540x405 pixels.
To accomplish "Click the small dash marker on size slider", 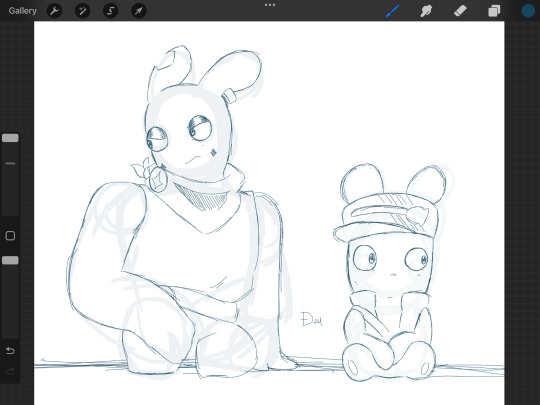I will point(10,163).
